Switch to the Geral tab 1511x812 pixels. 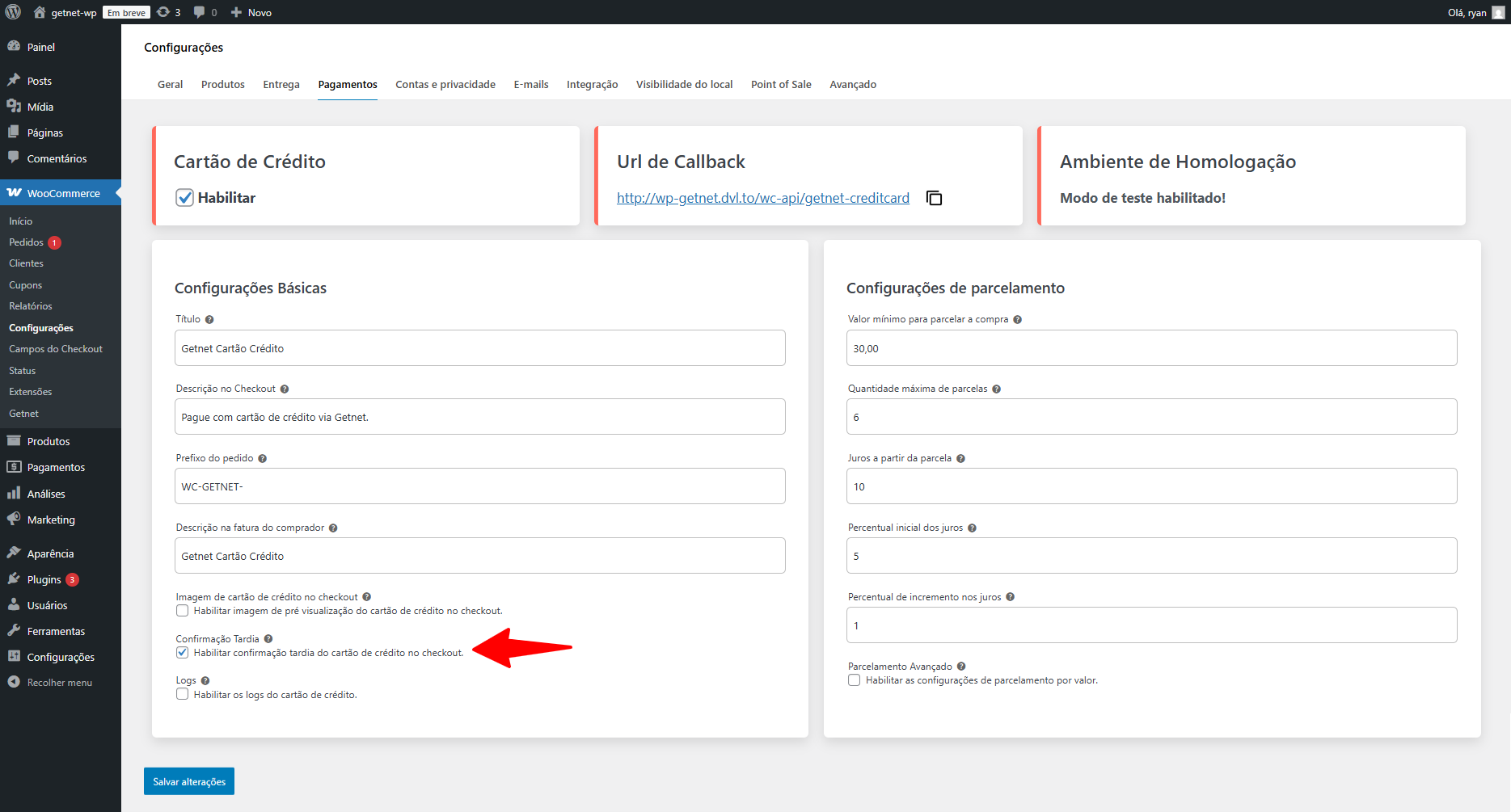(170, 84)
